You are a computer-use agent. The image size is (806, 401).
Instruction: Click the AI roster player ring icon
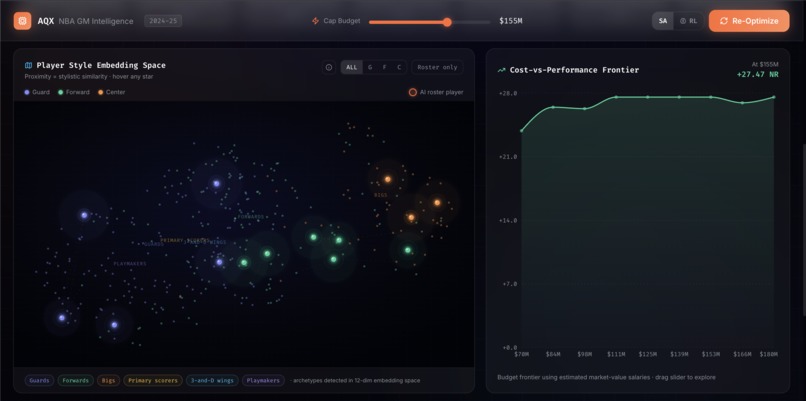pos(412,93)
